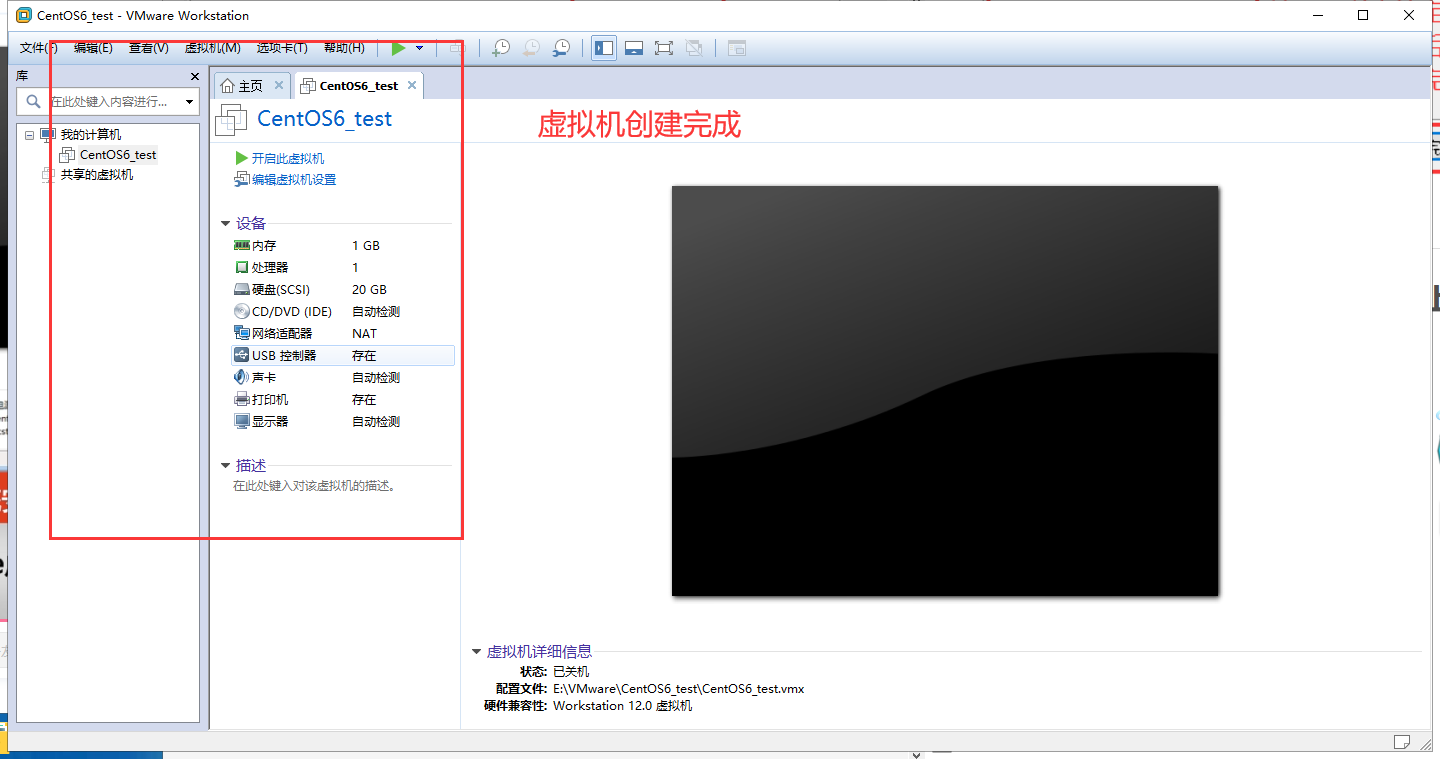This screenshot has height=759, width=1440.
Task: Close the VMware Workstation window
Action: pyautogui.click(x=1409, y=15)
